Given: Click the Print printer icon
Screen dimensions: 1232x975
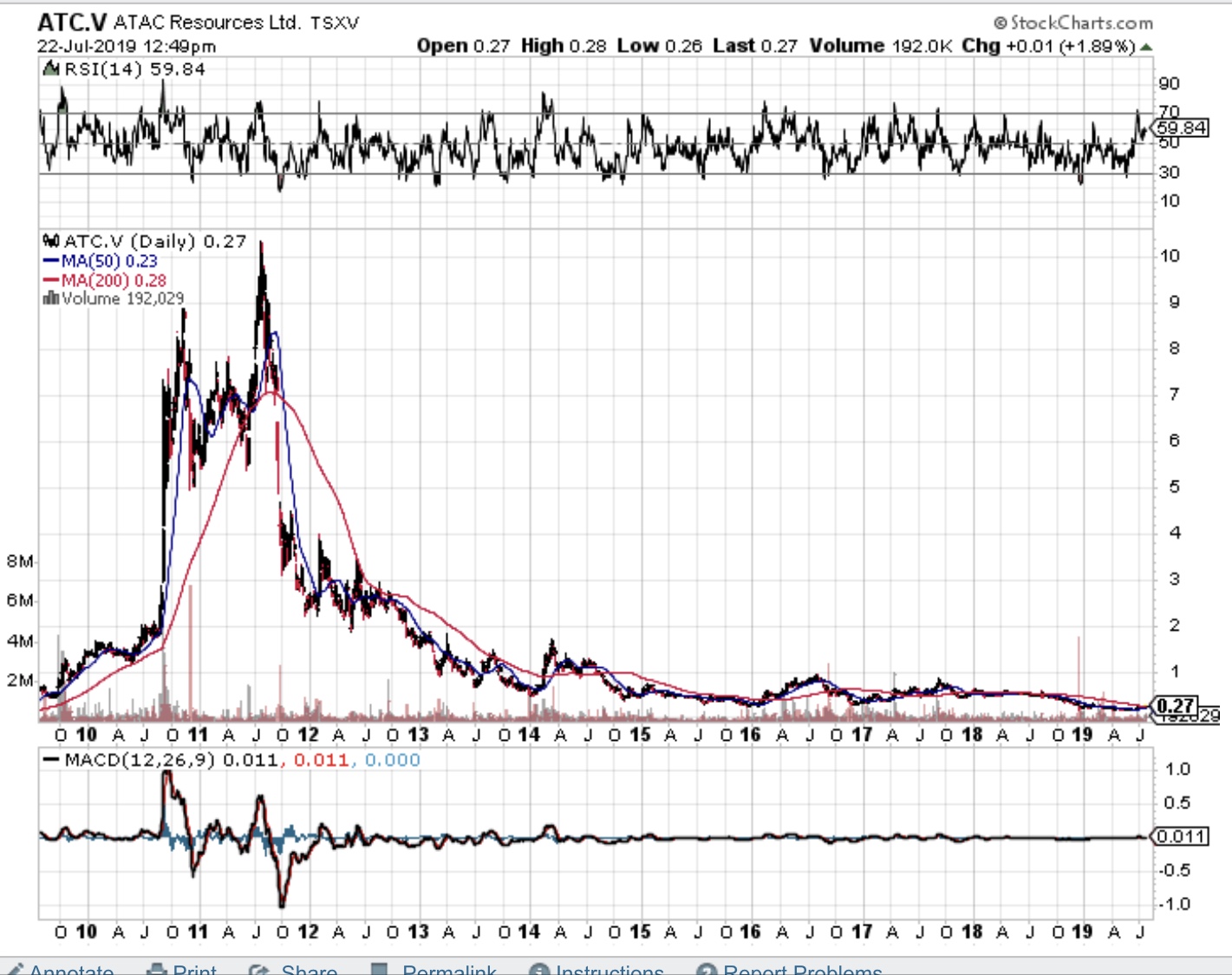Looking at the screenshot, I should pyautogui.click(x=157, y=969).
